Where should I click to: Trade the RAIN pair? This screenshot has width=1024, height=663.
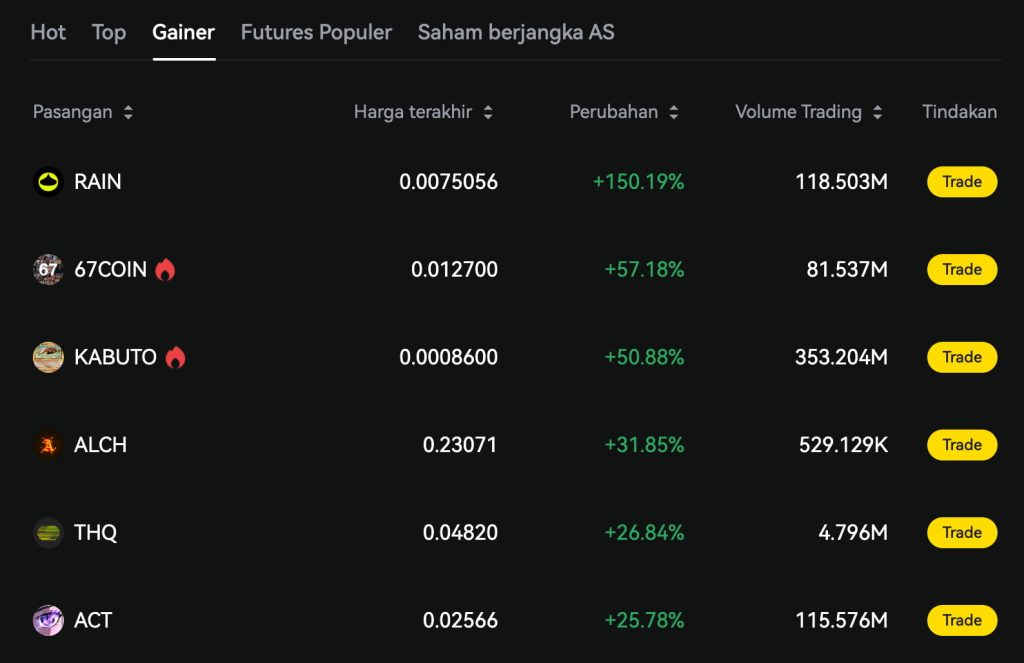click(x=960, y=182)
